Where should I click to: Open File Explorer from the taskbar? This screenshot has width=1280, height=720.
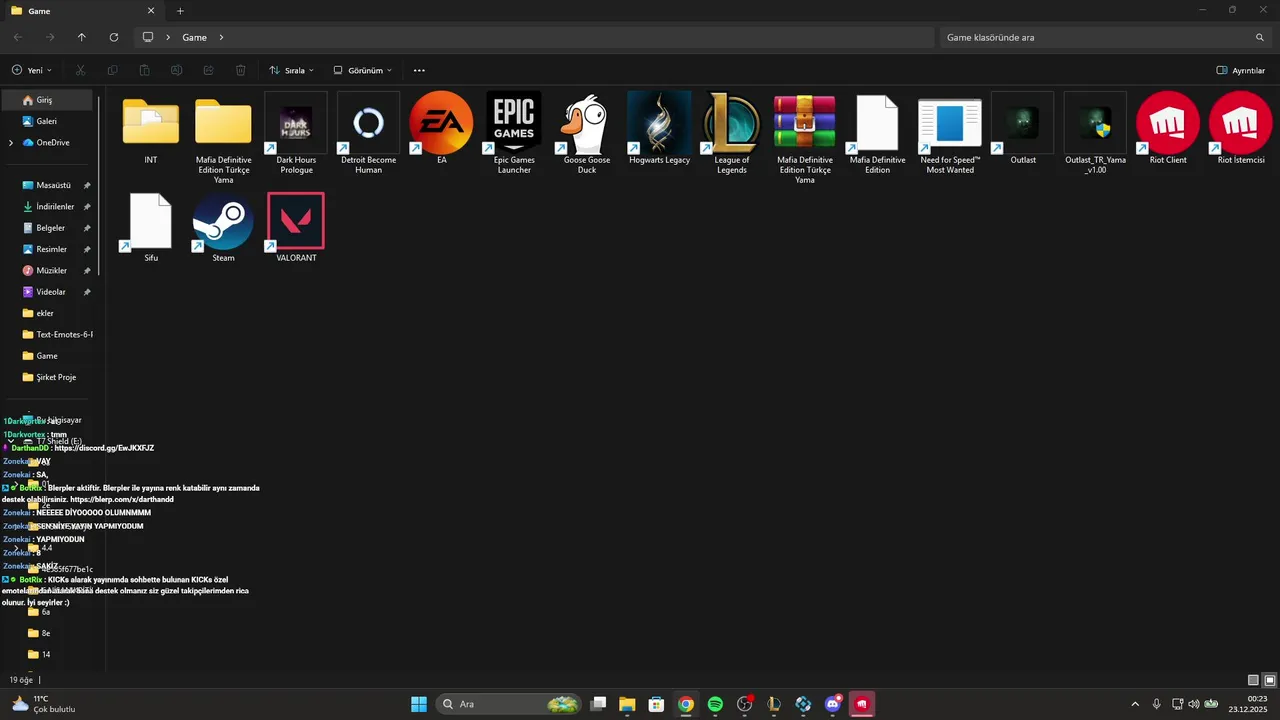point(627,704)
